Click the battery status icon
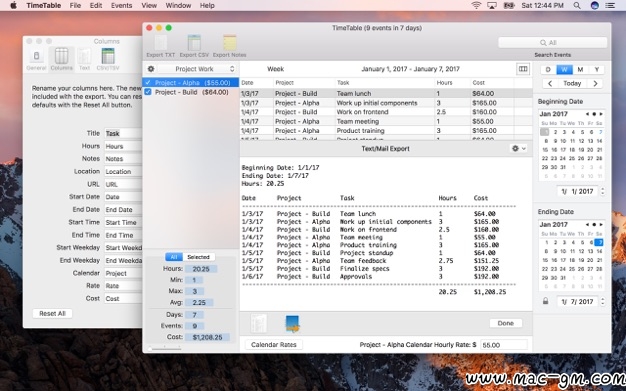This screenshot has width=626, height=391. (509, 6)
